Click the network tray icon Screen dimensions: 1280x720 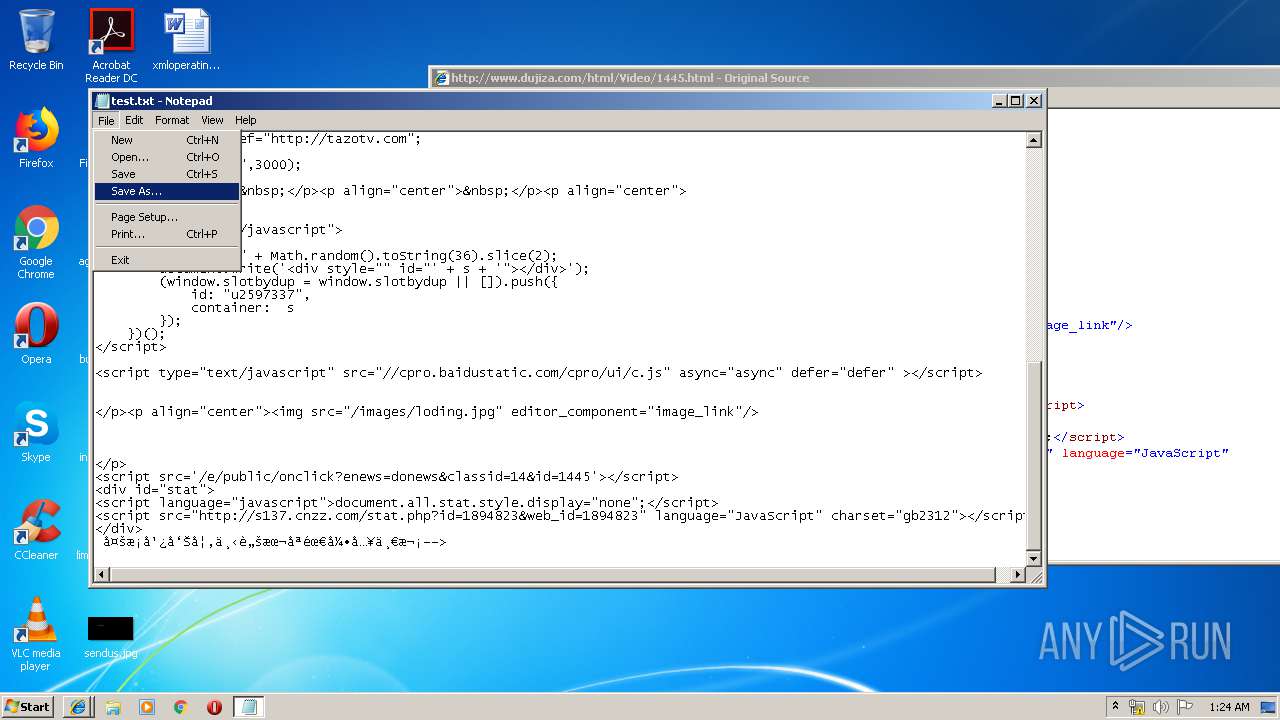(1137, 707)
